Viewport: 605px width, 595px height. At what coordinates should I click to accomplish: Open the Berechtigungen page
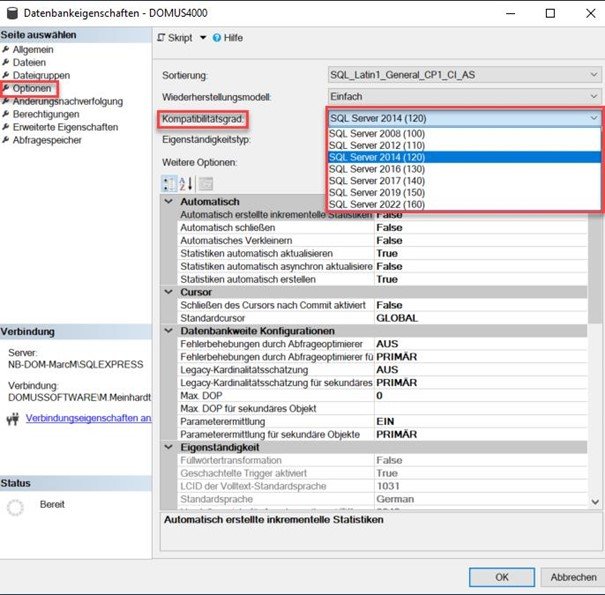point(46,114)
